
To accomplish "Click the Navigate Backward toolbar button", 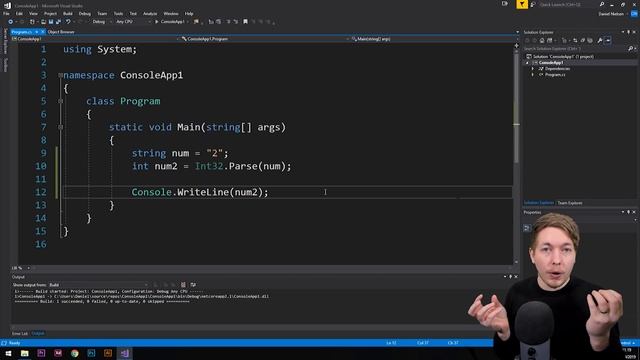I will (11, 22).
